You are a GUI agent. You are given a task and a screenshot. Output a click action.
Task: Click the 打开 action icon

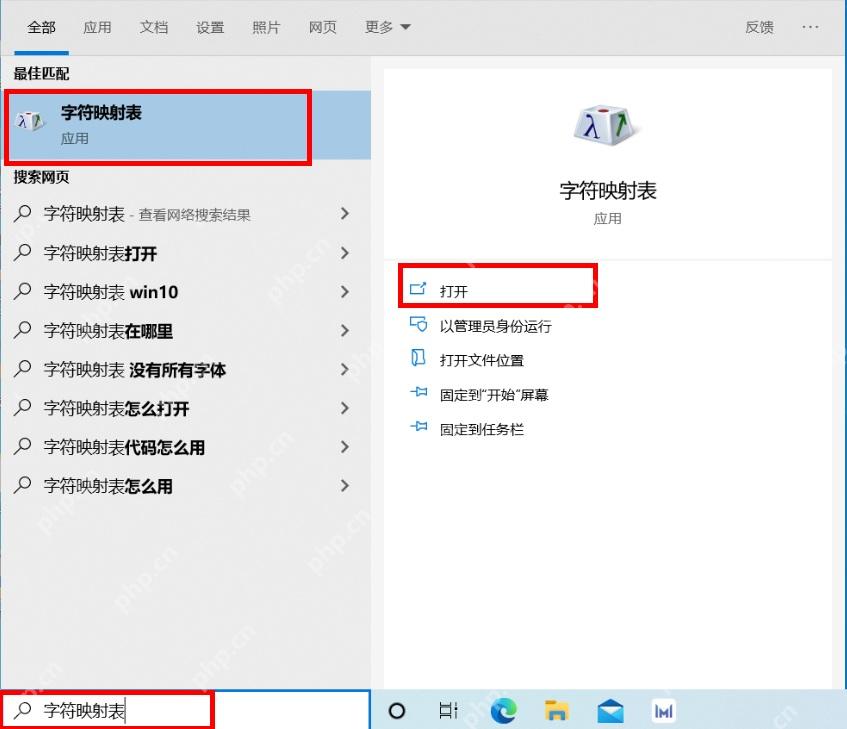(418, 289)
